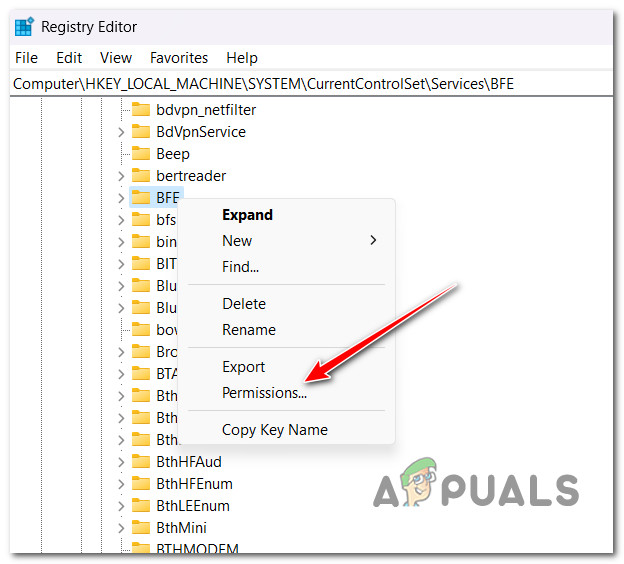
Task: Select the BdVpnService key label
Action: (x=201, y=132)
